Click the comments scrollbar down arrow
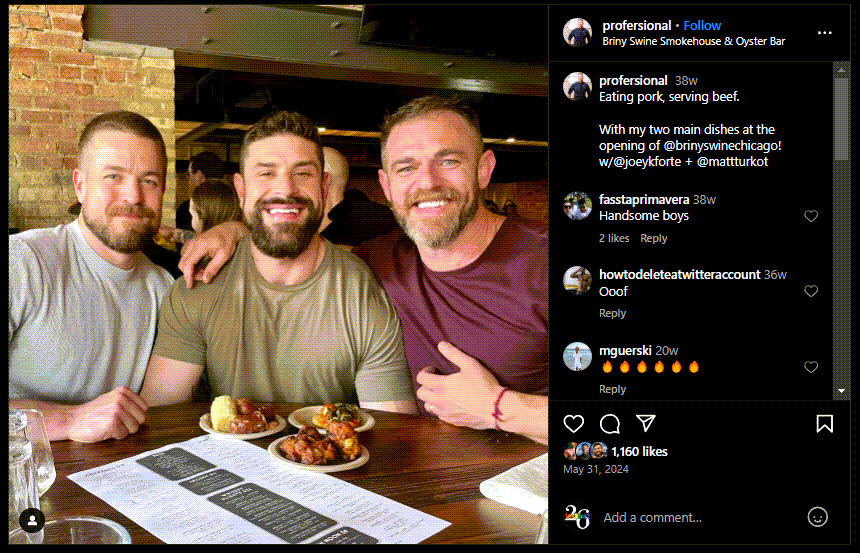 click(841, 391)
